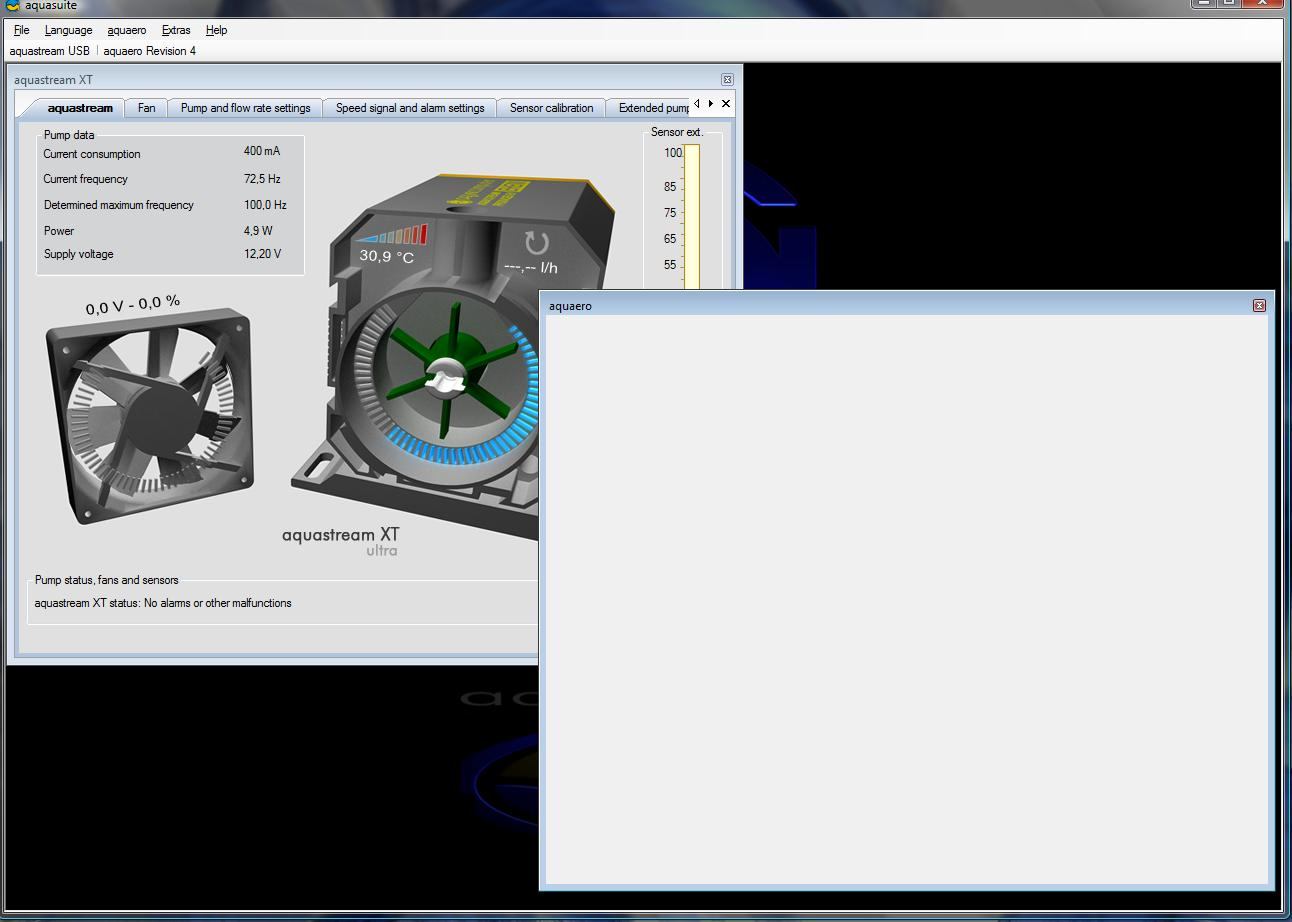Click the aquastream XT panel title bar
Screen dimensions: 1292x922
375,80
